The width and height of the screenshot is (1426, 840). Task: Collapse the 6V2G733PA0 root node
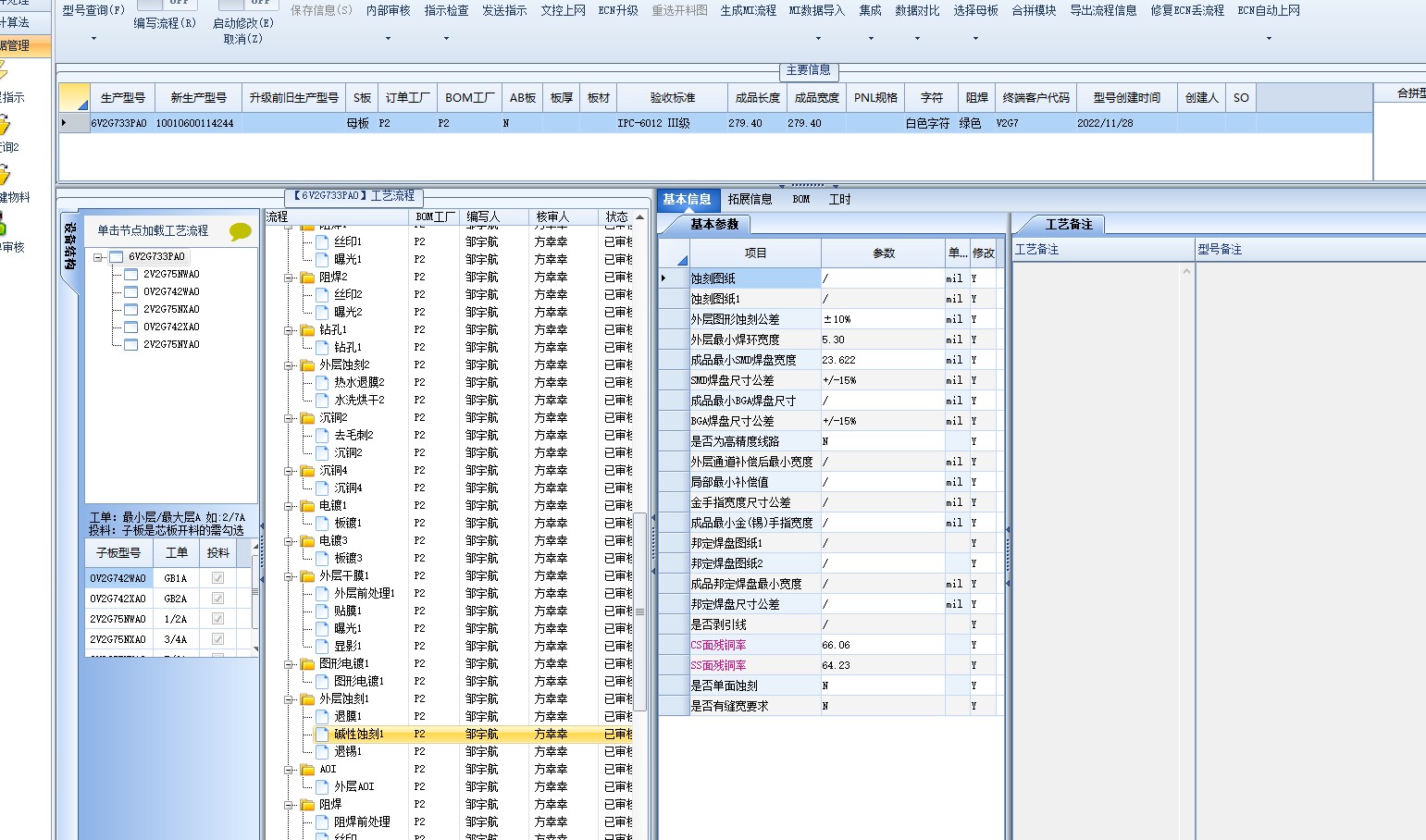click(98, 257)
